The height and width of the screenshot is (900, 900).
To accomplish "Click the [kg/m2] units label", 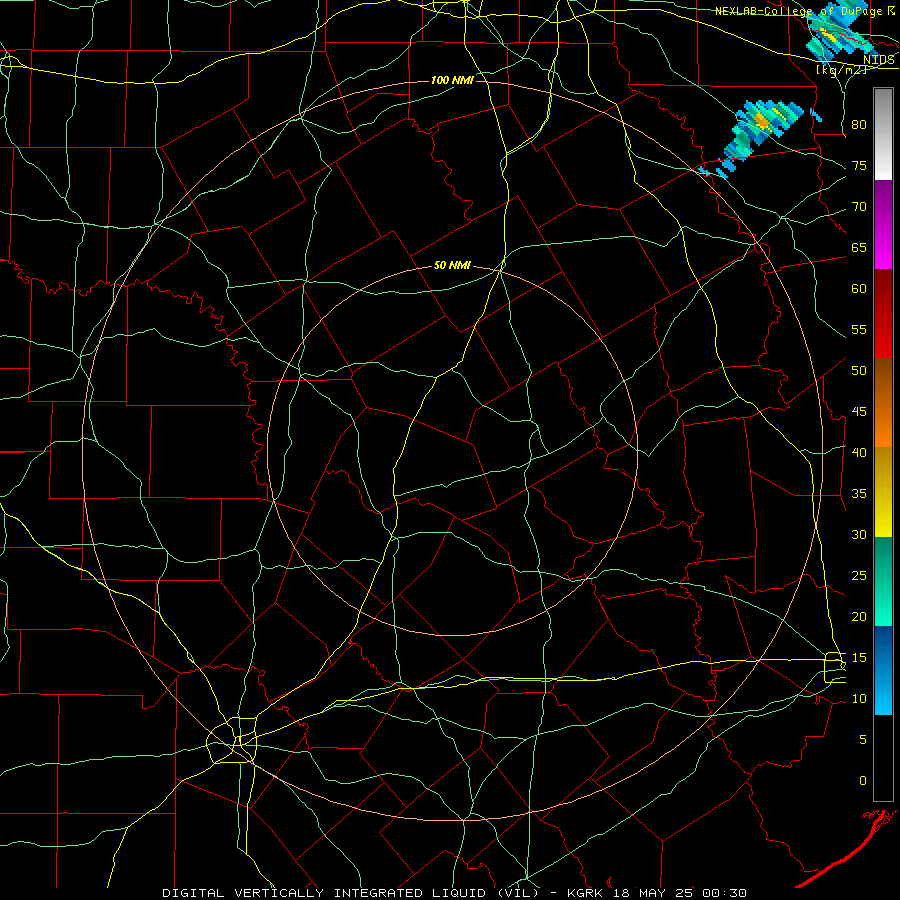I will (x=841, y=69).
